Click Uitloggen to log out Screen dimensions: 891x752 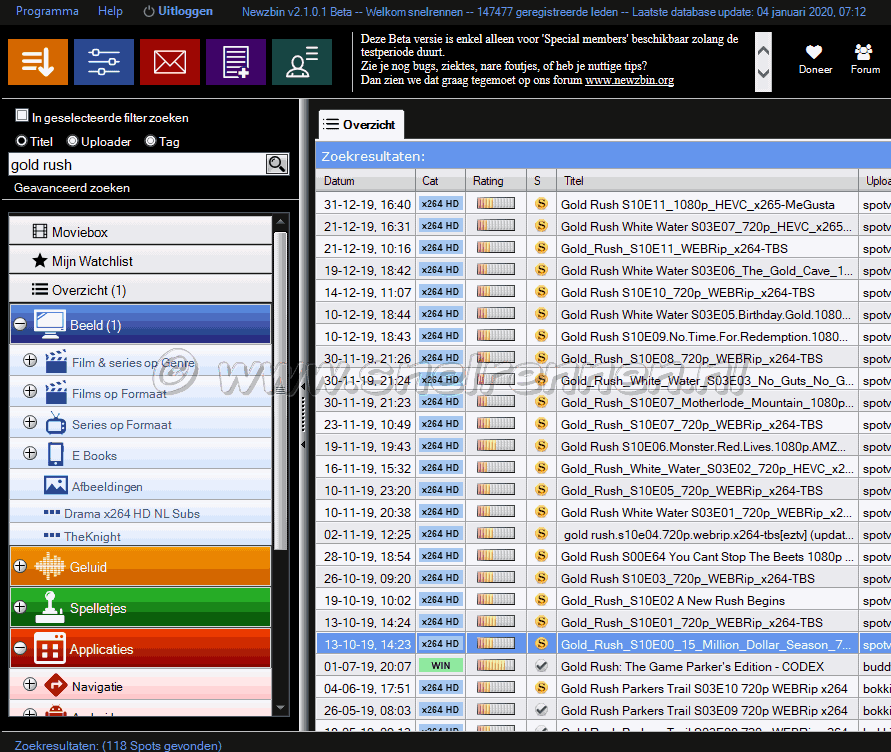[x=185, y=11]
